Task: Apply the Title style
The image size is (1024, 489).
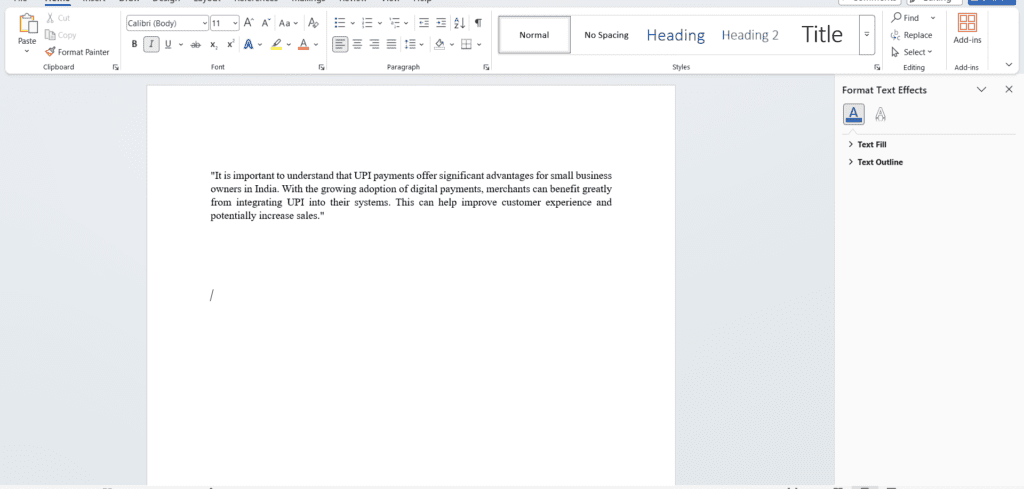Action: click(822, 35)
